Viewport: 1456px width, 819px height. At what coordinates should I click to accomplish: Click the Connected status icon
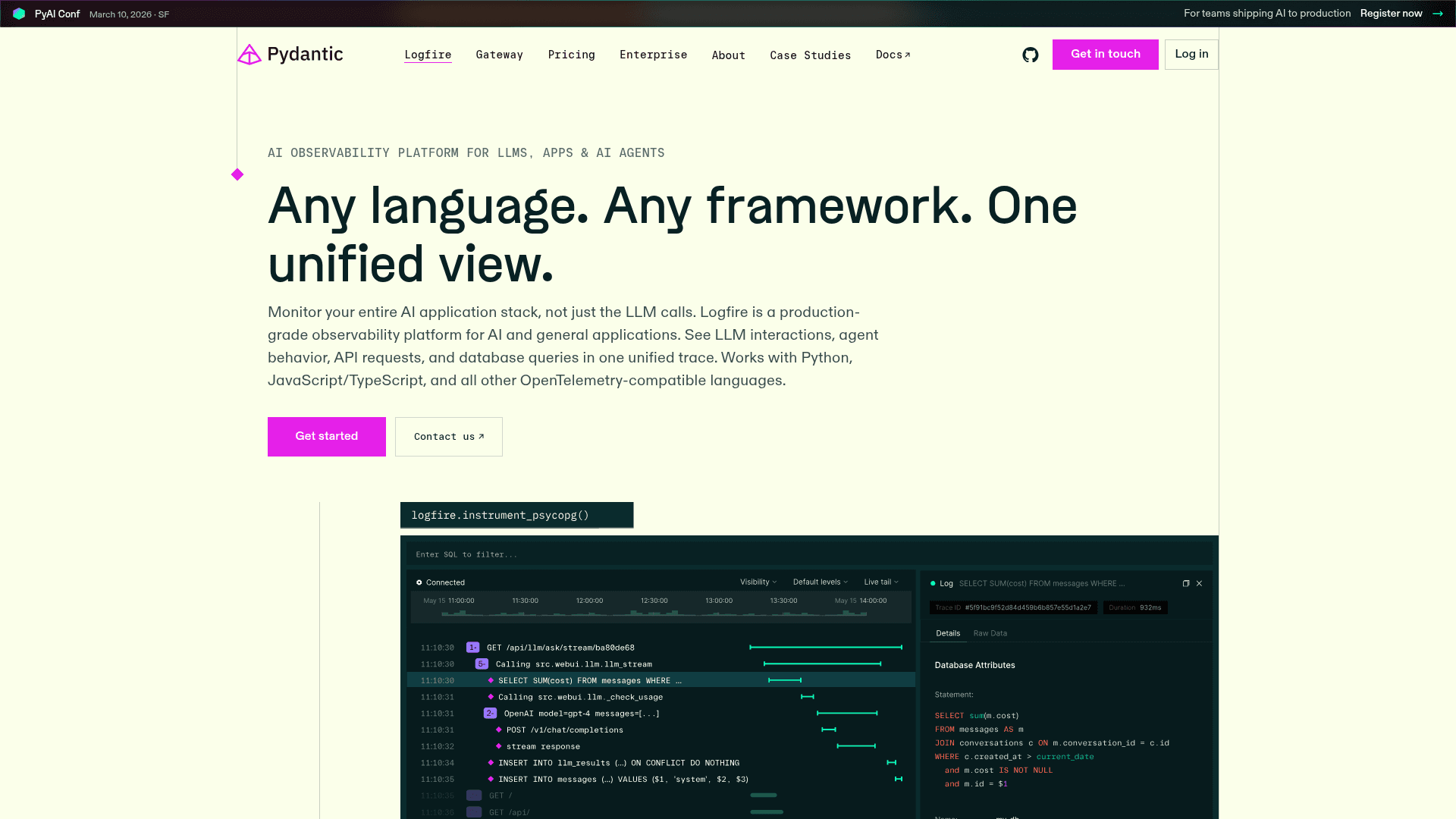[419, 582]
